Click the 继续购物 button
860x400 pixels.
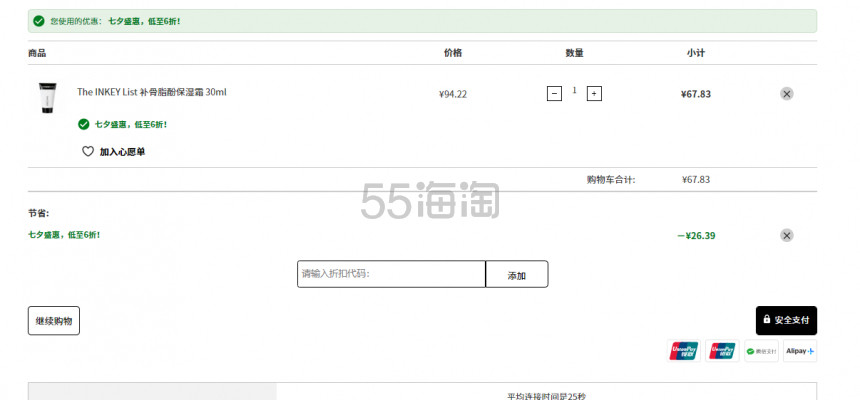(x=54, y=320)
